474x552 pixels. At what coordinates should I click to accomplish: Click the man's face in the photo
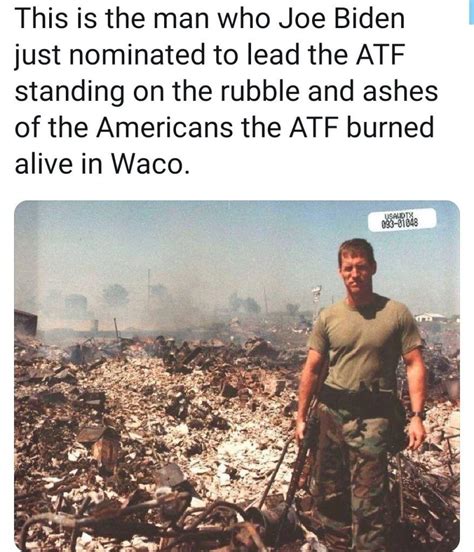(355, 270)
